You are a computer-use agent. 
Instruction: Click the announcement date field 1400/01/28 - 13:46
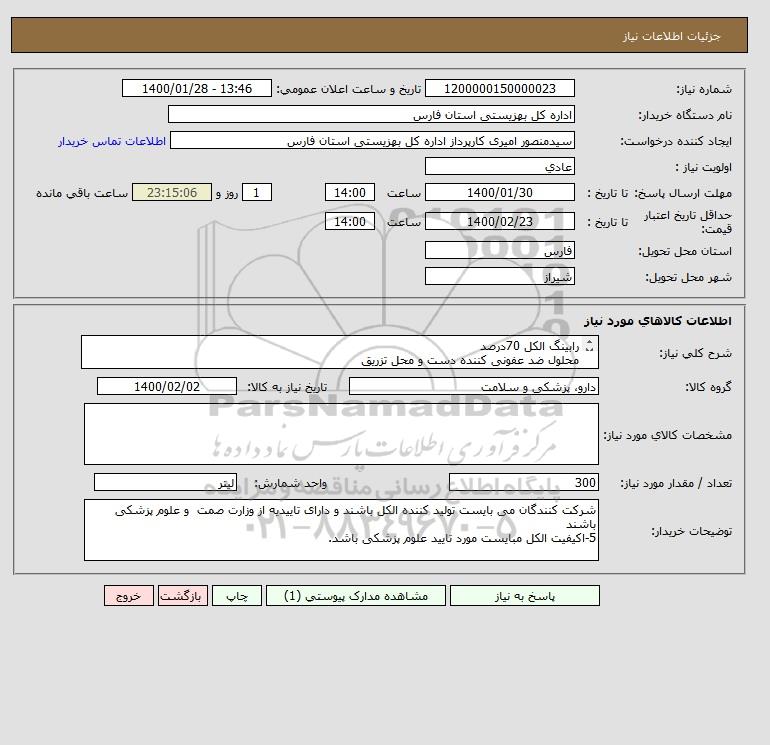pos(197,88)
